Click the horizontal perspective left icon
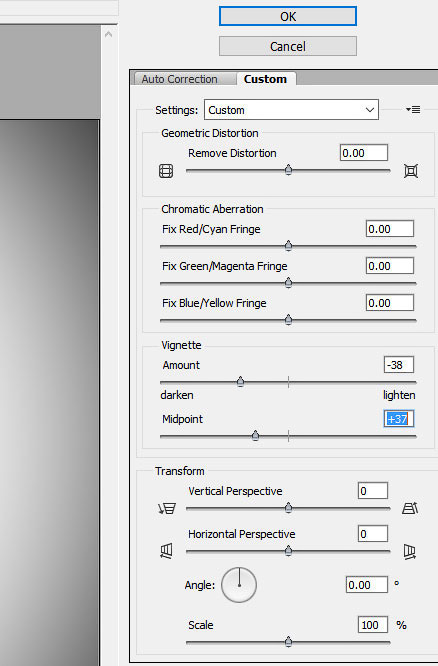 (x=166, y=551)
